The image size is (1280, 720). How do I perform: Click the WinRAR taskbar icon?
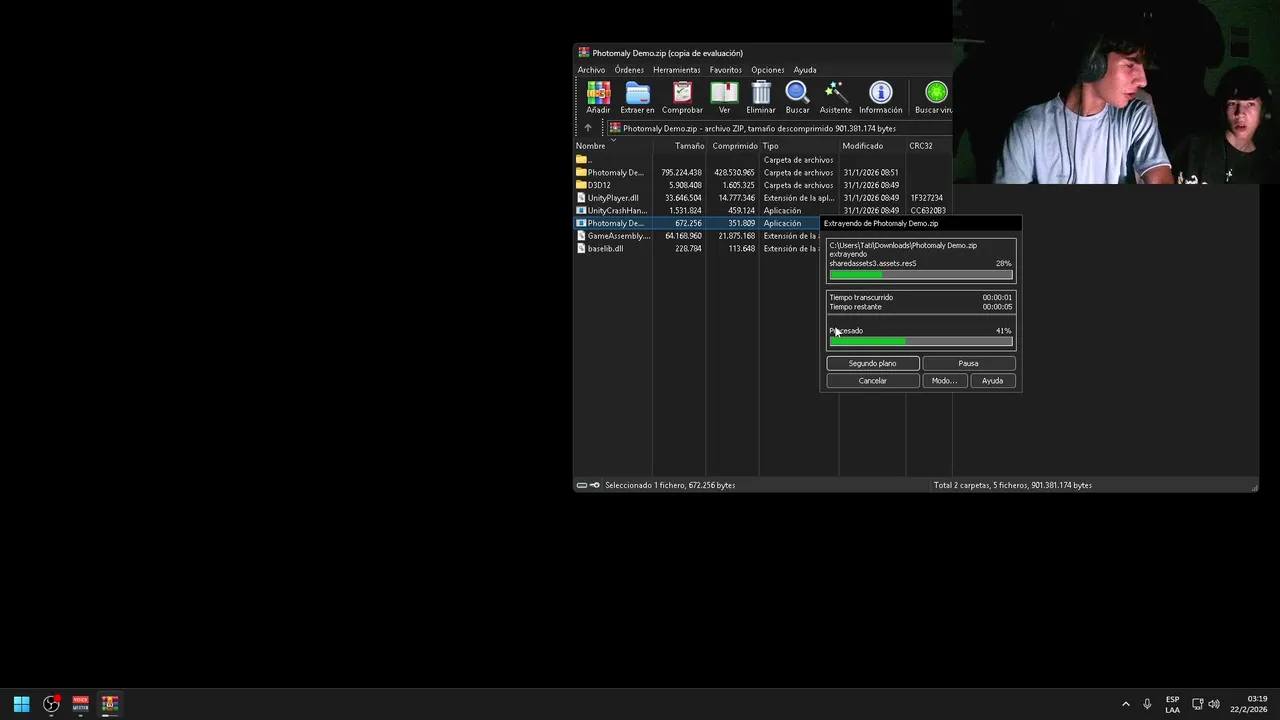coord(110,704)
